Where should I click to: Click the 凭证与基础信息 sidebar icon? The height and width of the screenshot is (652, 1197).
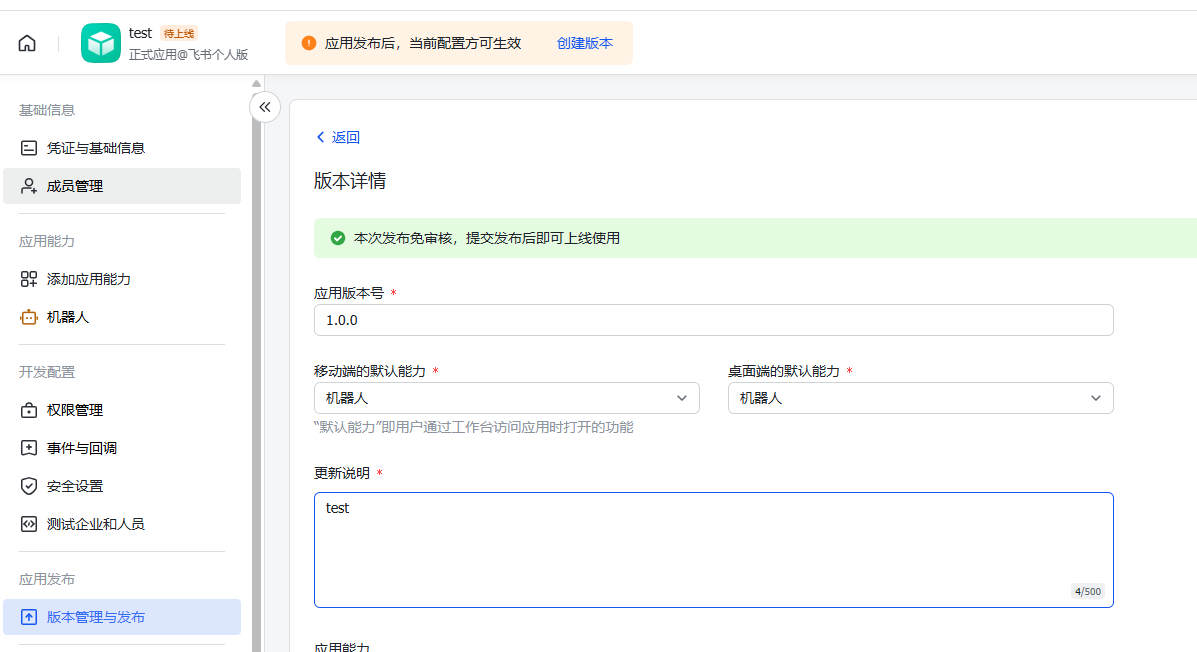(x=29, y=148)
